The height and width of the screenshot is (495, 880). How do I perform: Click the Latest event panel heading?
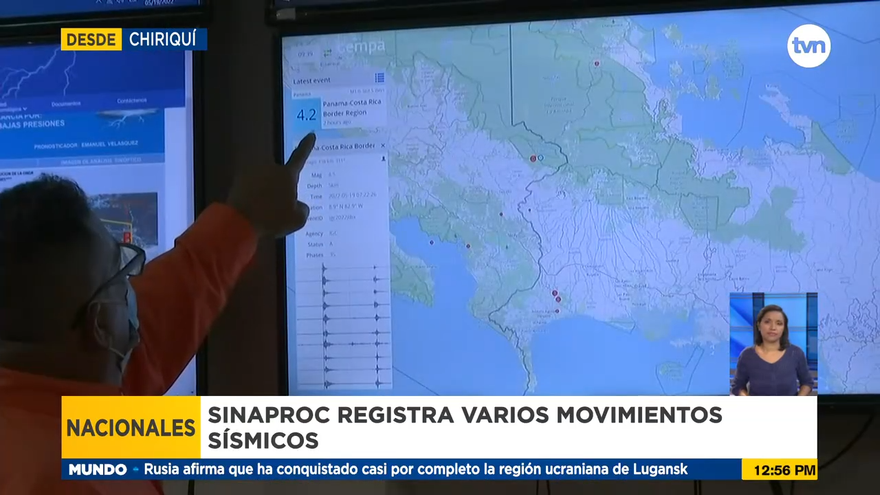tap(311, 81)
